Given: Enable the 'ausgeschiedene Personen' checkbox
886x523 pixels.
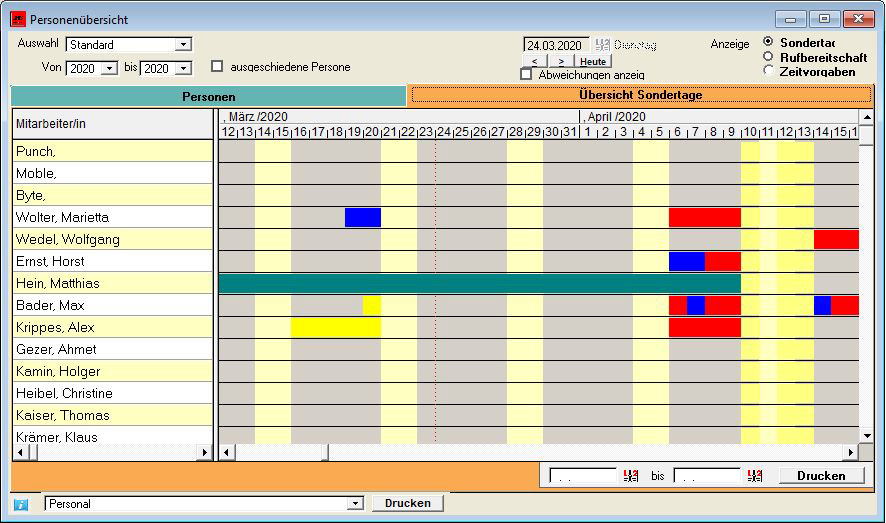Looking at the screenshot, I should point(217,67).
